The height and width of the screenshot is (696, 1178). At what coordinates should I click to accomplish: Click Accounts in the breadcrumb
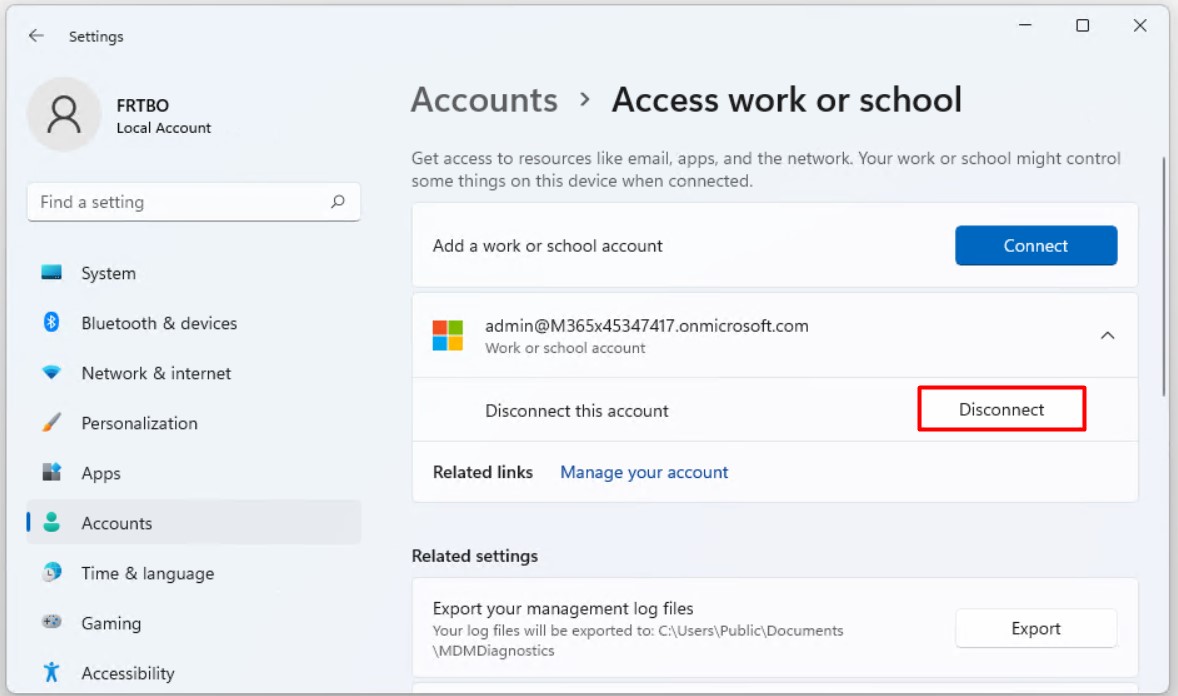[484, 100]
